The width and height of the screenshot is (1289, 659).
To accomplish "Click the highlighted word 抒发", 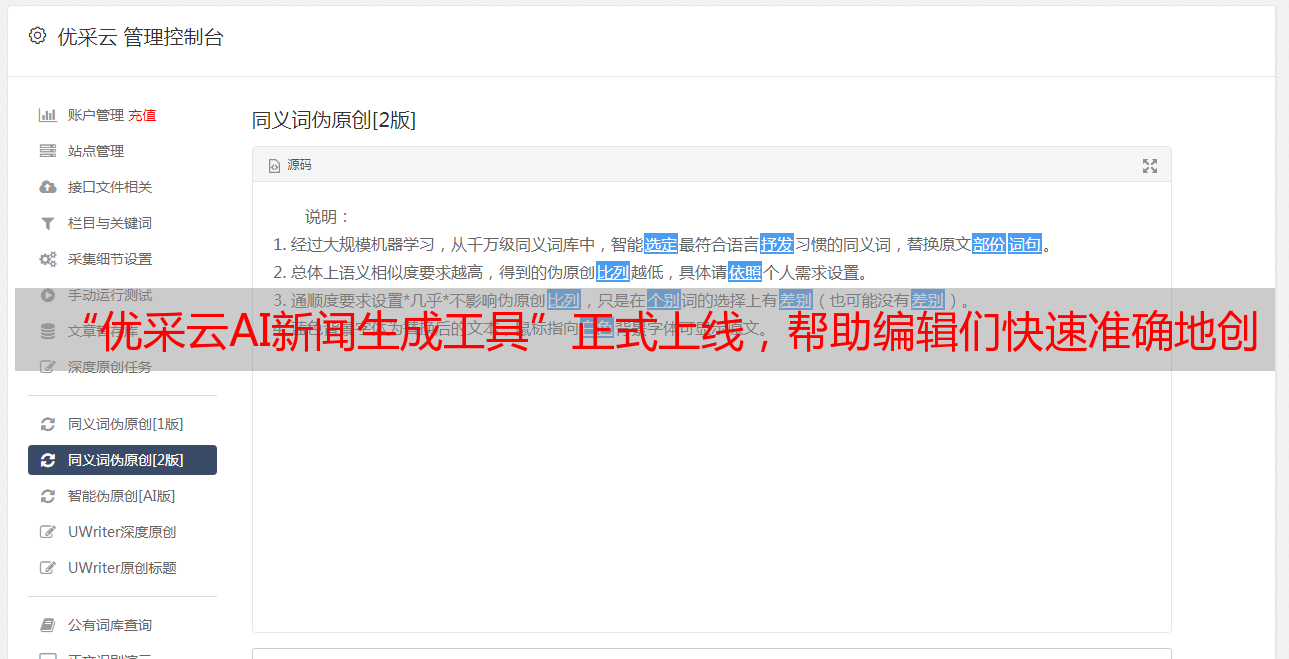I will (777, 244).
